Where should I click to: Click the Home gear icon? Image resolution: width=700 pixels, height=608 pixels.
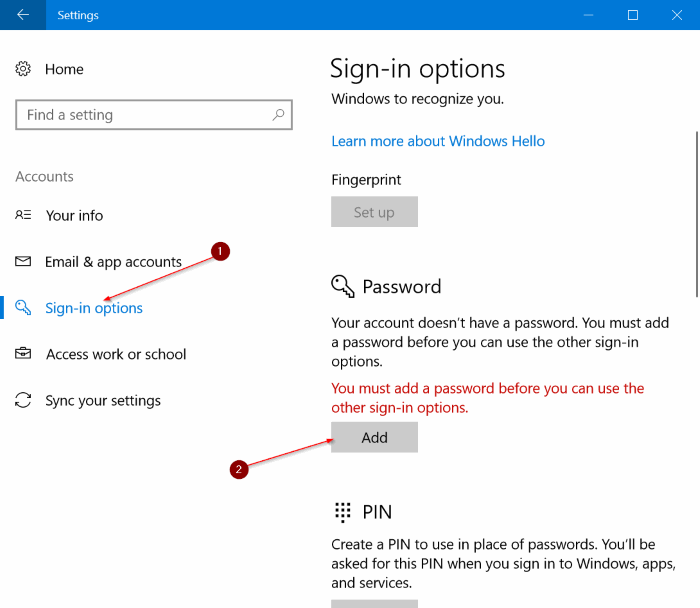(x=23, y=69)
